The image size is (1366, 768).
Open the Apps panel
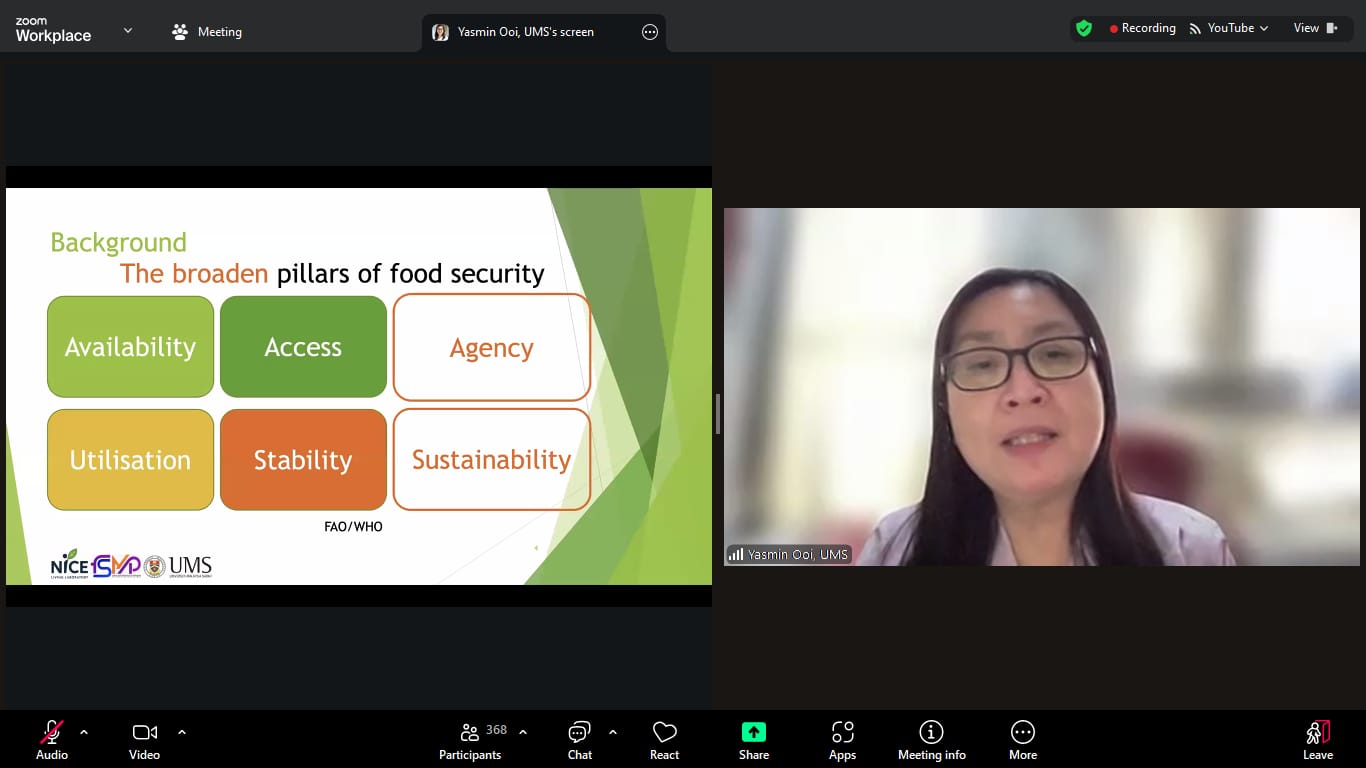[x=842, y=740]
